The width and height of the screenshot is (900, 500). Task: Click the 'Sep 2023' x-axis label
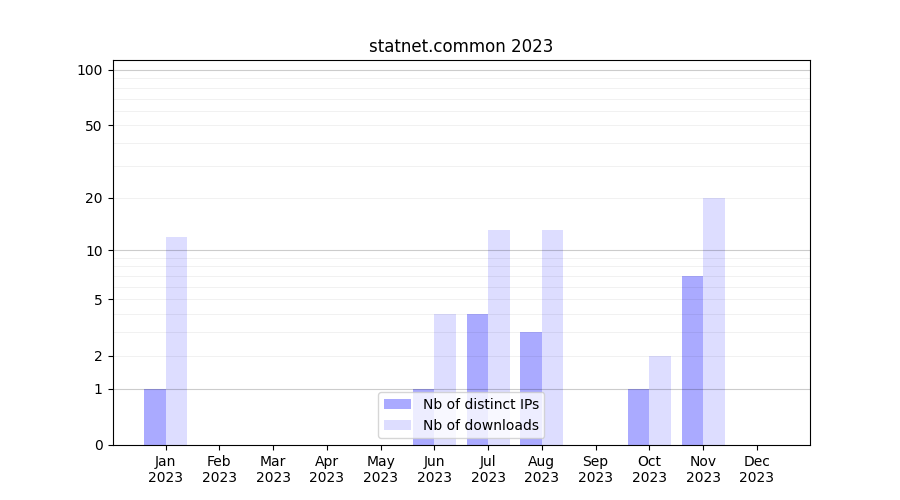pyautogui.click(x=595, y=469)
